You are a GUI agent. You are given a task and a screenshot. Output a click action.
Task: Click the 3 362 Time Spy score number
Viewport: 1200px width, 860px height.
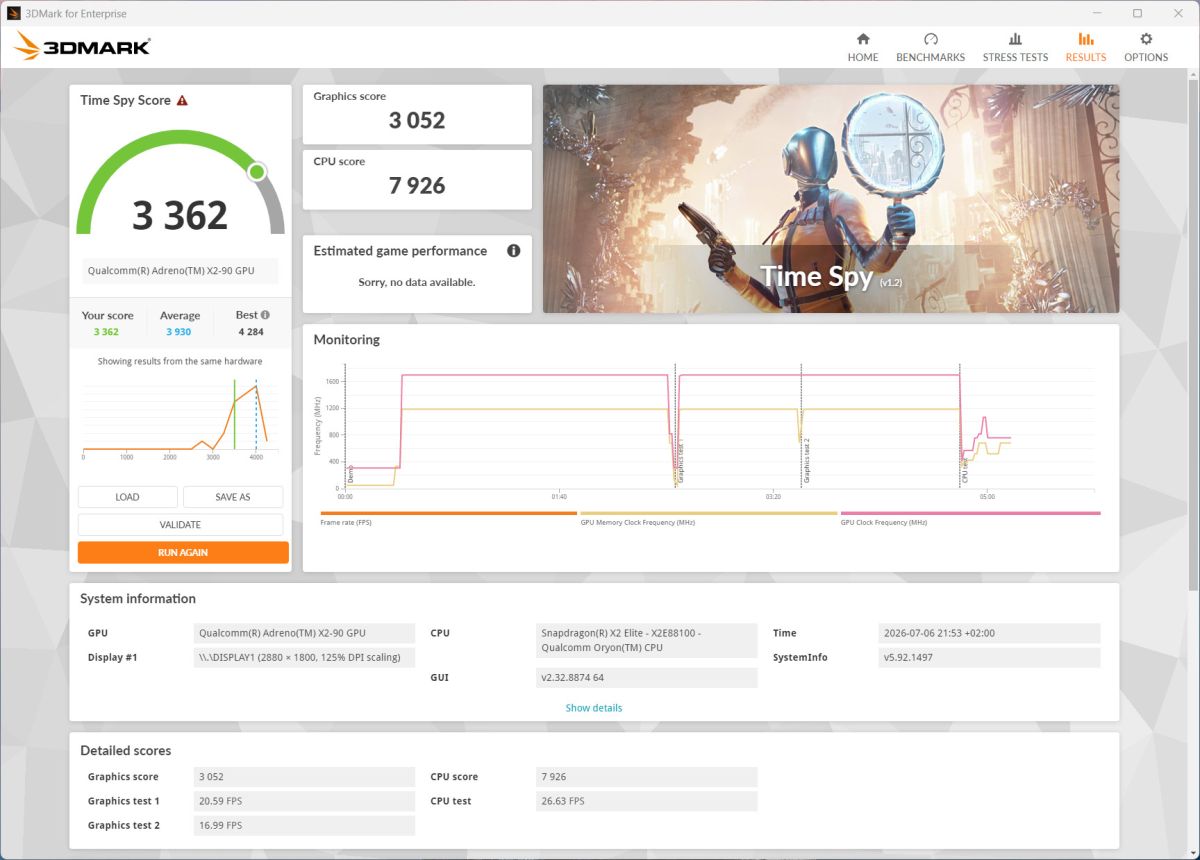point(180,215)
